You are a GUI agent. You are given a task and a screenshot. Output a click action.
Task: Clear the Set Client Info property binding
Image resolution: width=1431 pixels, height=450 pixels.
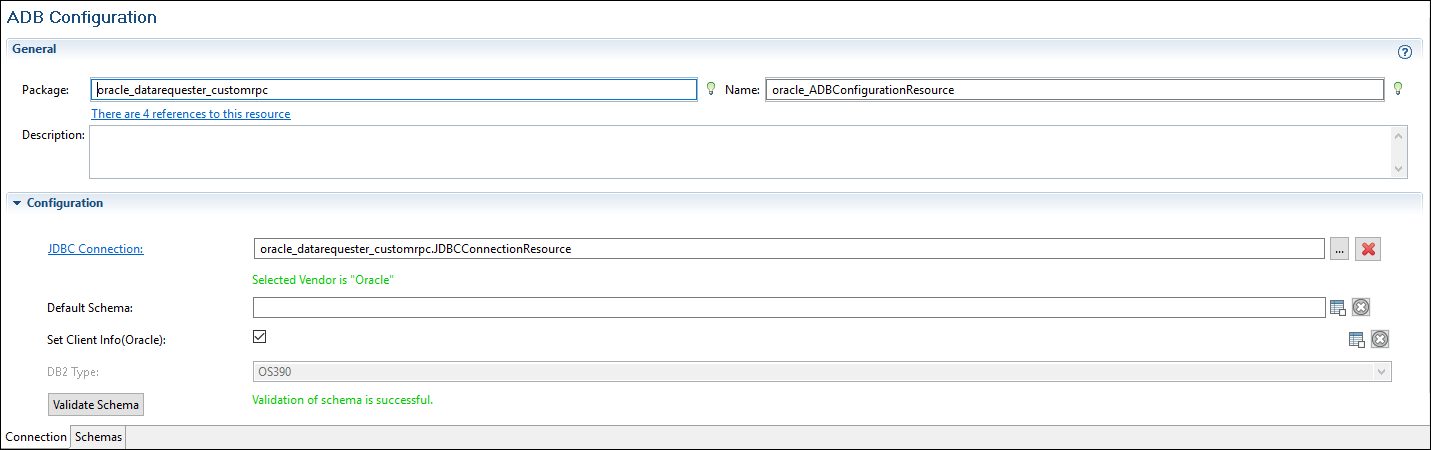pyautogui.click(x=1380, y=340)
